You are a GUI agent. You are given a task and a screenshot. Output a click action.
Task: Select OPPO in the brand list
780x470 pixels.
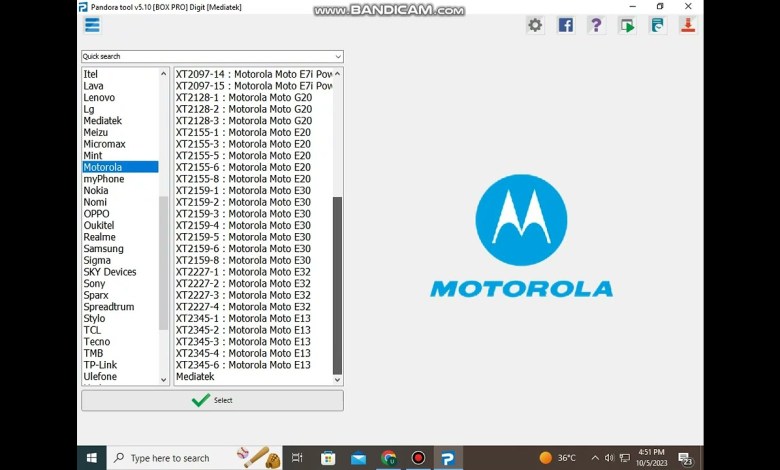pyautogui.click(x=97, y=213)
